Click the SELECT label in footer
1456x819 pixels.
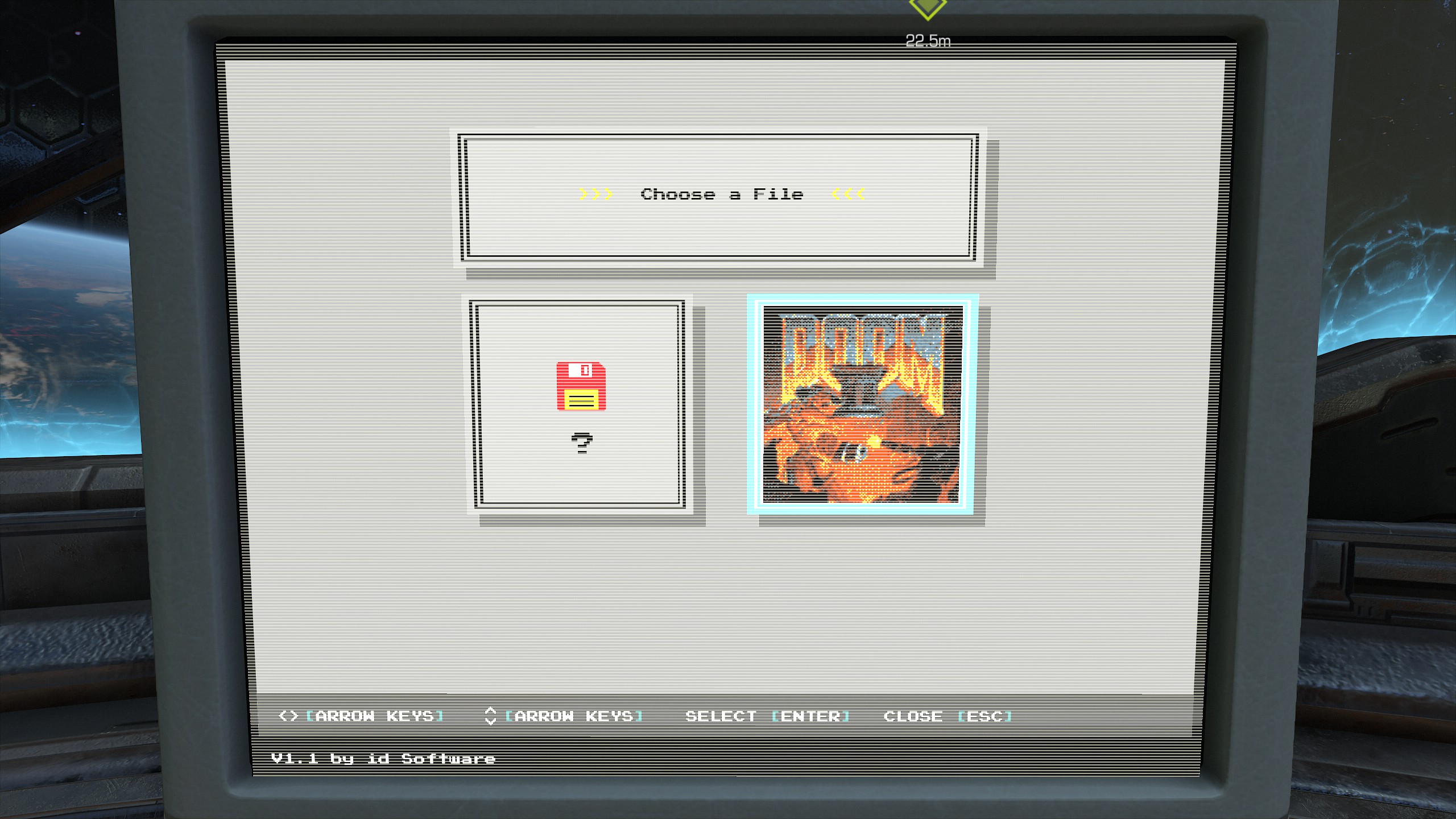(721, 716)
